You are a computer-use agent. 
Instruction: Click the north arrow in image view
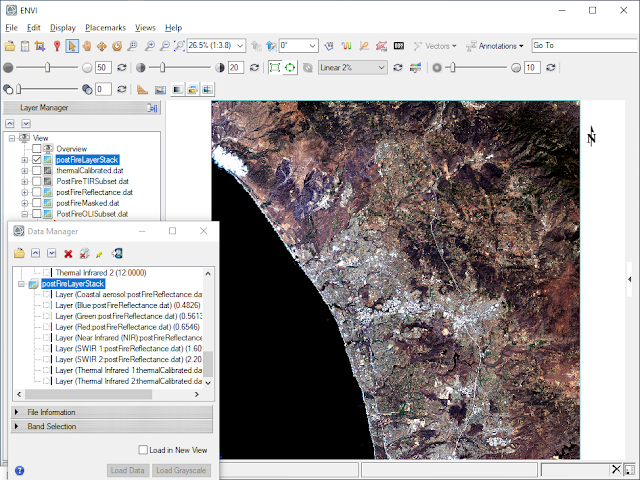click(x=592, y=137)
